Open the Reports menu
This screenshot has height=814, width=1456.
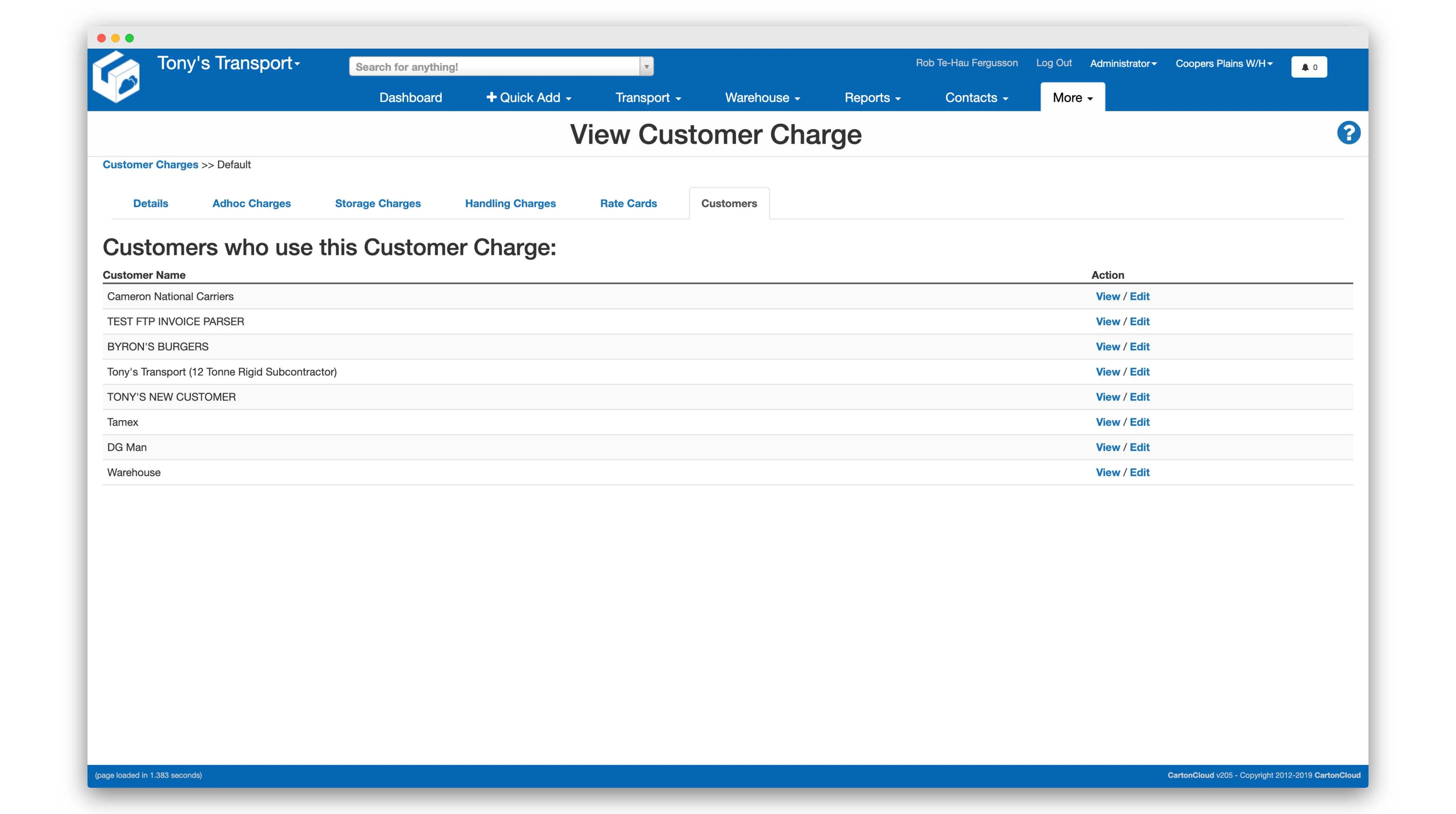coord(872,98)
